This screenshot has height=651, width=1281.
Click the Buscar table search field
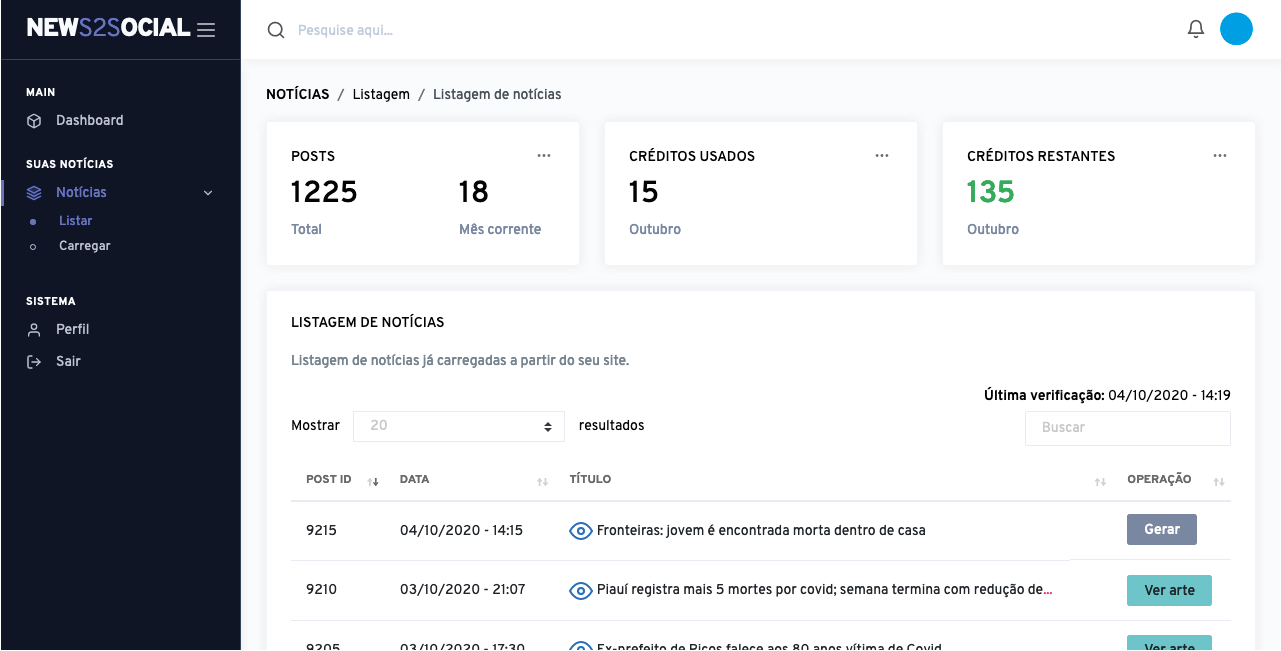(x=1127, y=428)
